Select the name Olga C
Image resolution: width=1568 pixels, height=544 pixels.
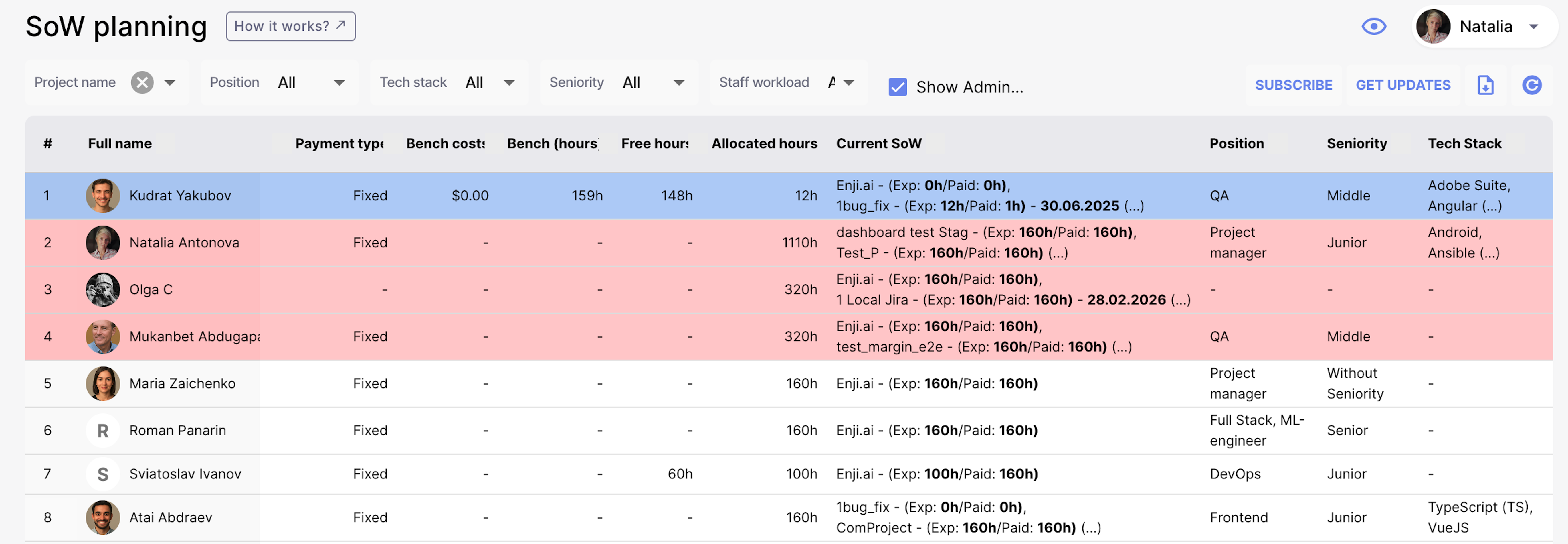coord(151,289)
